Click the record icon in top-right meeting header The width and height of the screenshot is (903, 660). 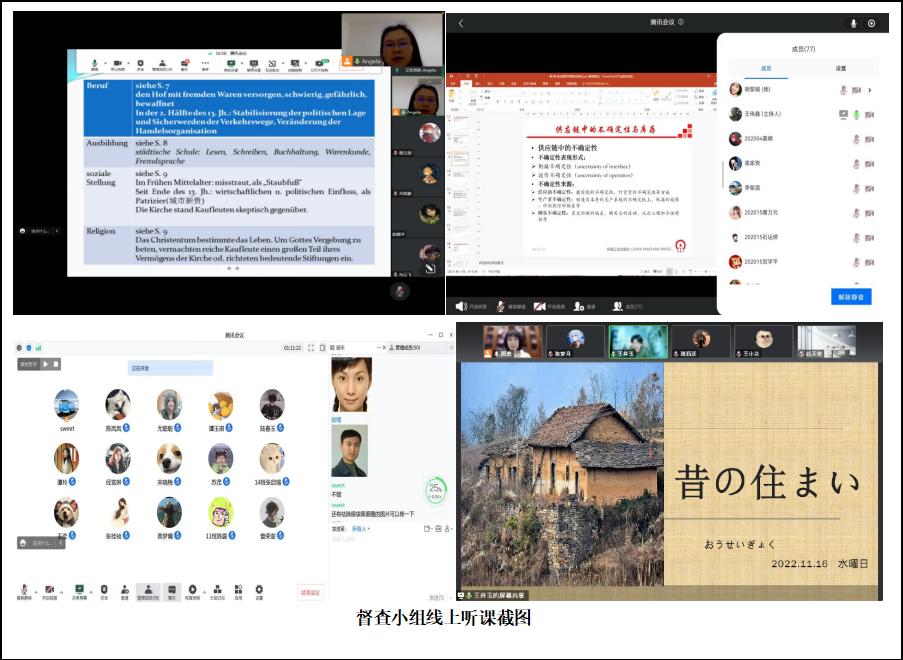click(871, 23)
